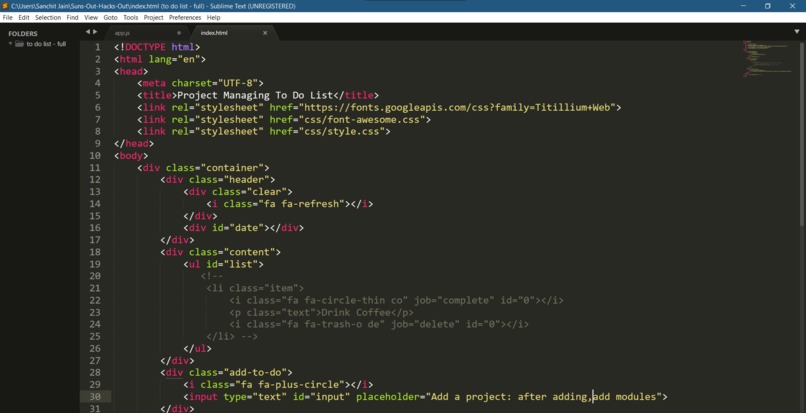Screen dimensions: 806x413
Task: Click line number 18 in gutter
Action: (x=95, y=252)
